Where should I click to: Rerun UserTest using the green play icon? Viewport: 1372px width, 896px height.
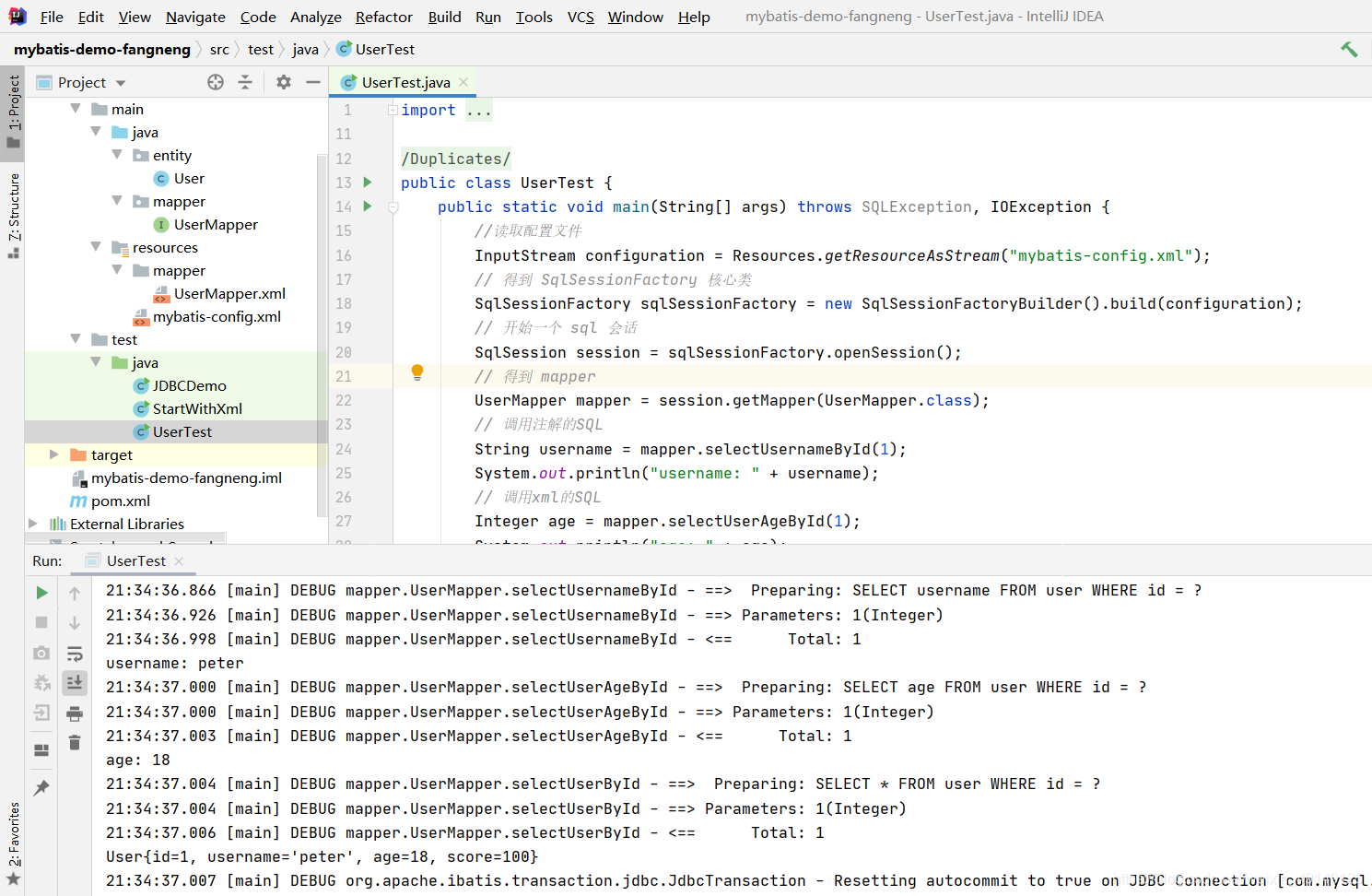point(41,593)
